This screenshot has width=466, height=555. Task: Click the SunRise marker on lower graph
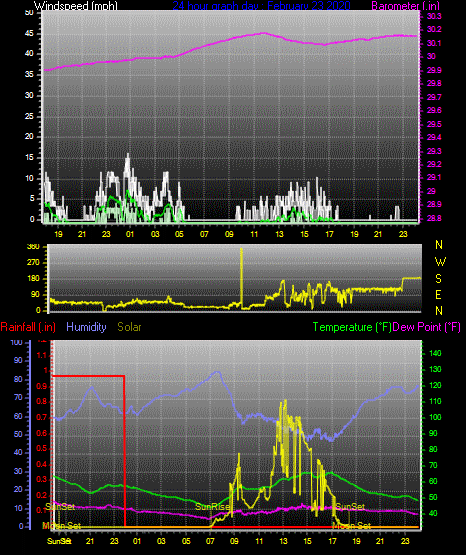(x=212, y=507)
